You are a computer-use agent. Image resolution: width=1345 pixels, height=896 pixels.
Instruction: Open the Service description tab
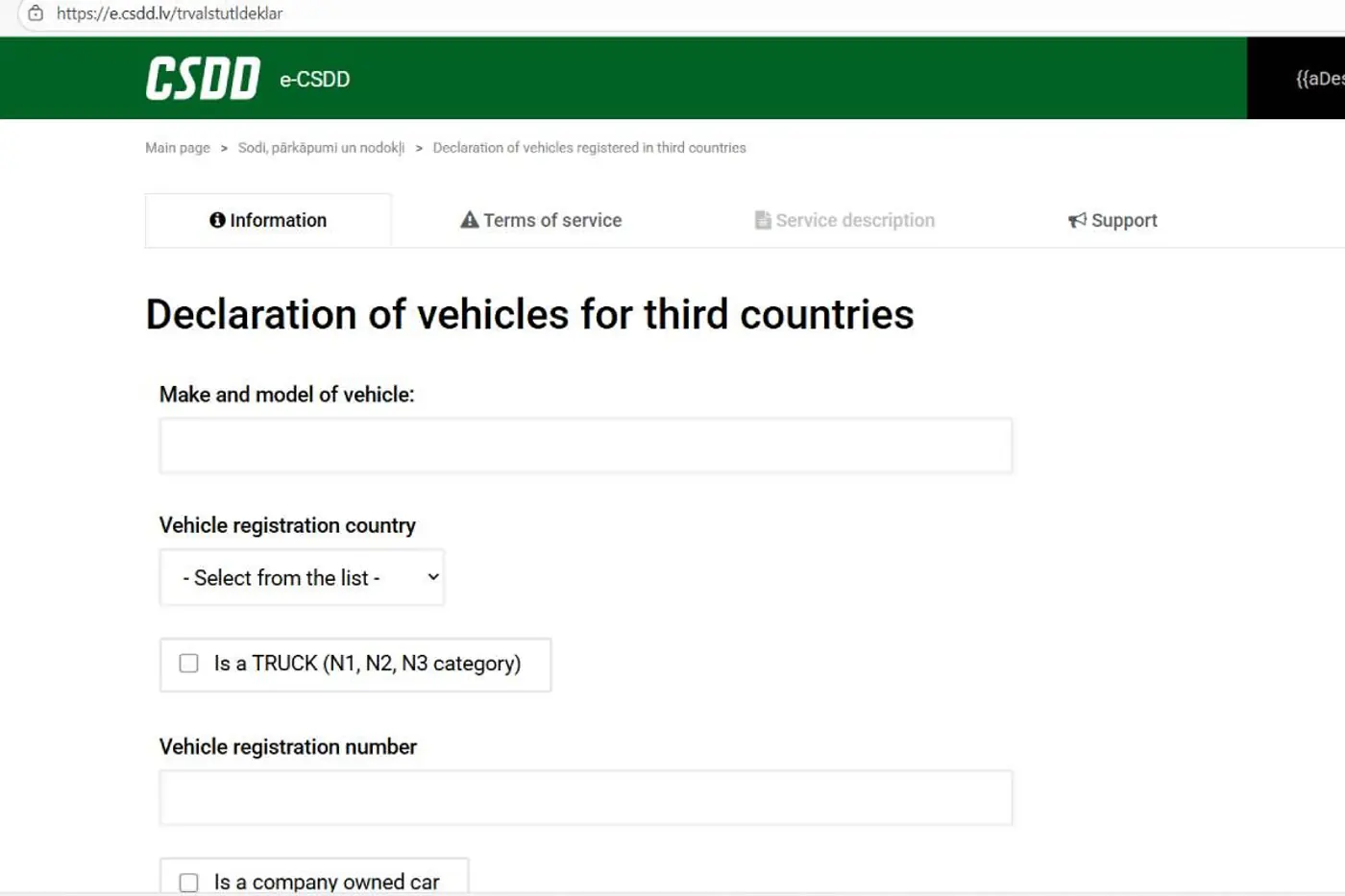coord(844,220)
